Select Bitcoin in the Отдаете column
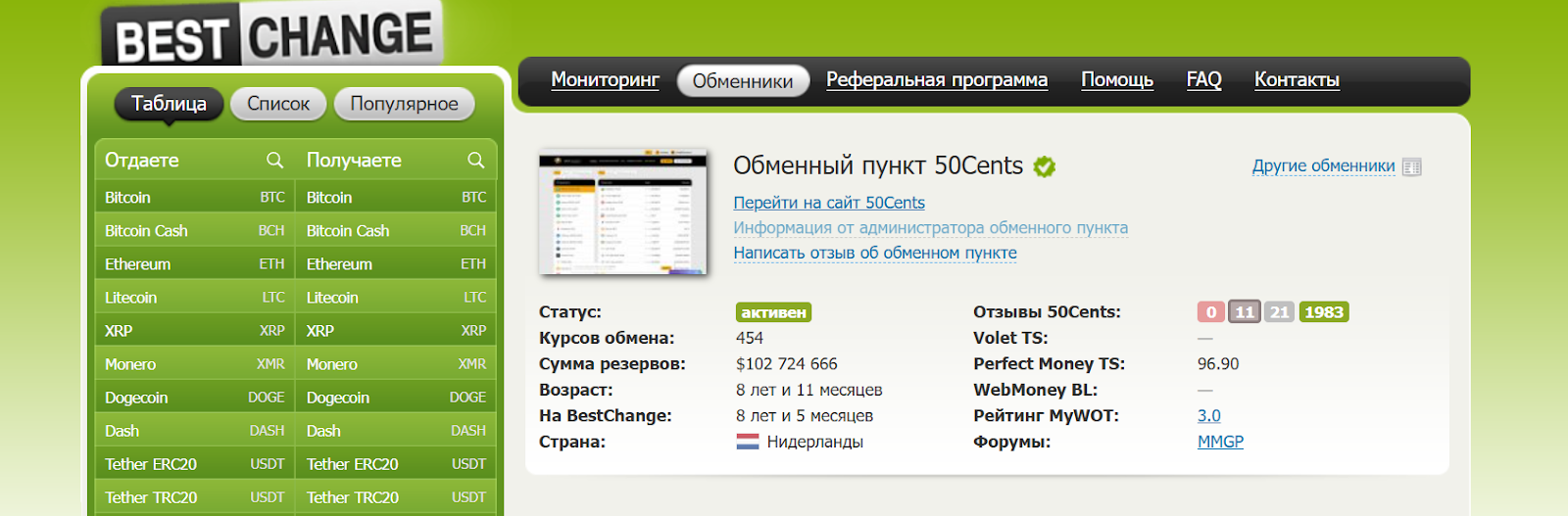Viewport: 1568px width, 516px height. click(x=194, y=198)
